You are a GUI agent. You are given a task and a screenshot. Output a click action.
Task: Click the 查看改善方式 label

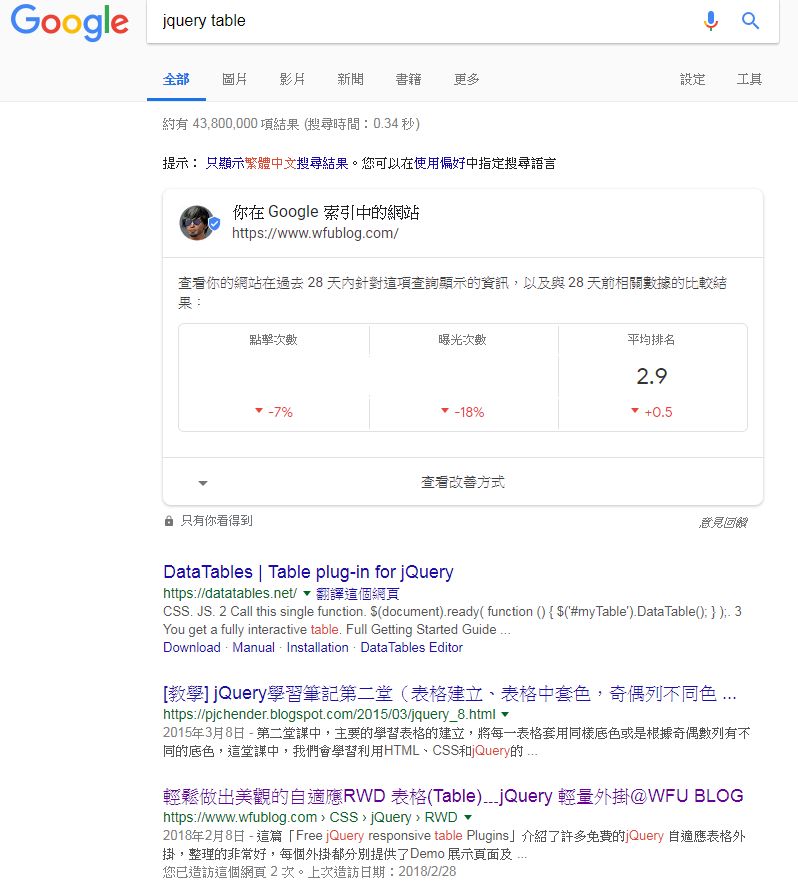point(463,482)
